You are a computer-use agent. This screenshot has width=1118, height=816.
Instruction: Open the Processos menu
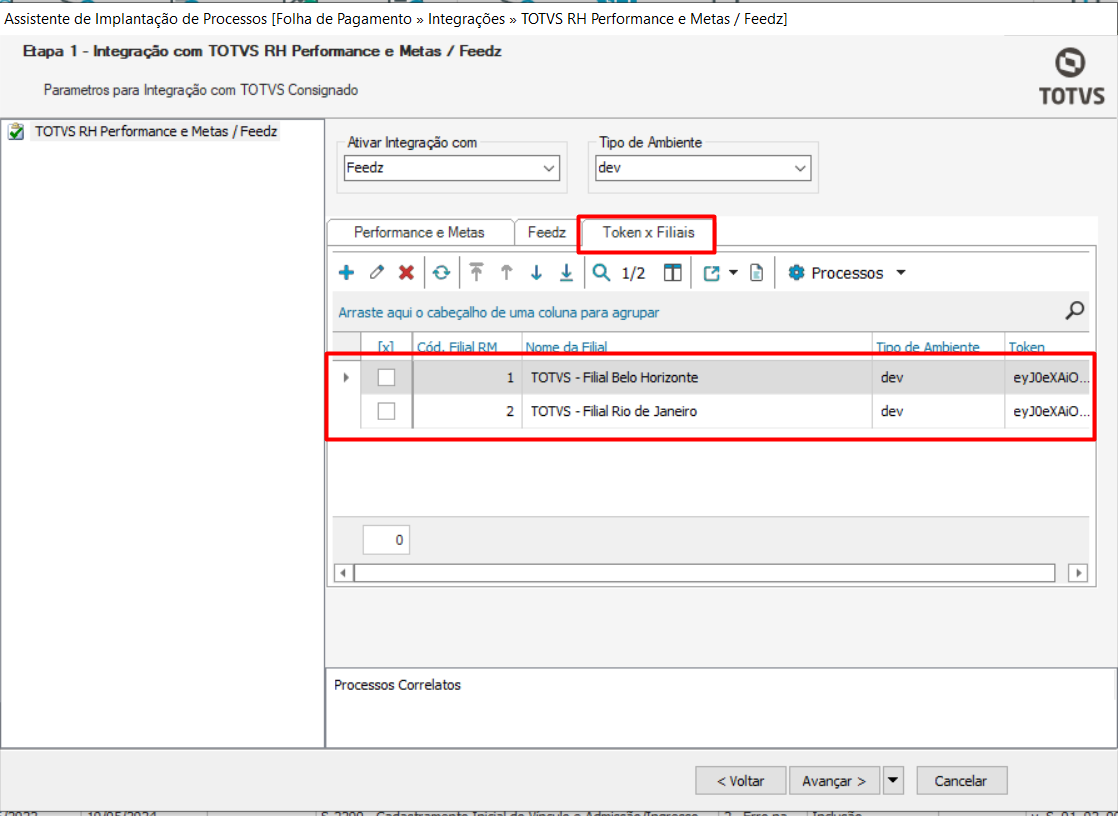847,272
